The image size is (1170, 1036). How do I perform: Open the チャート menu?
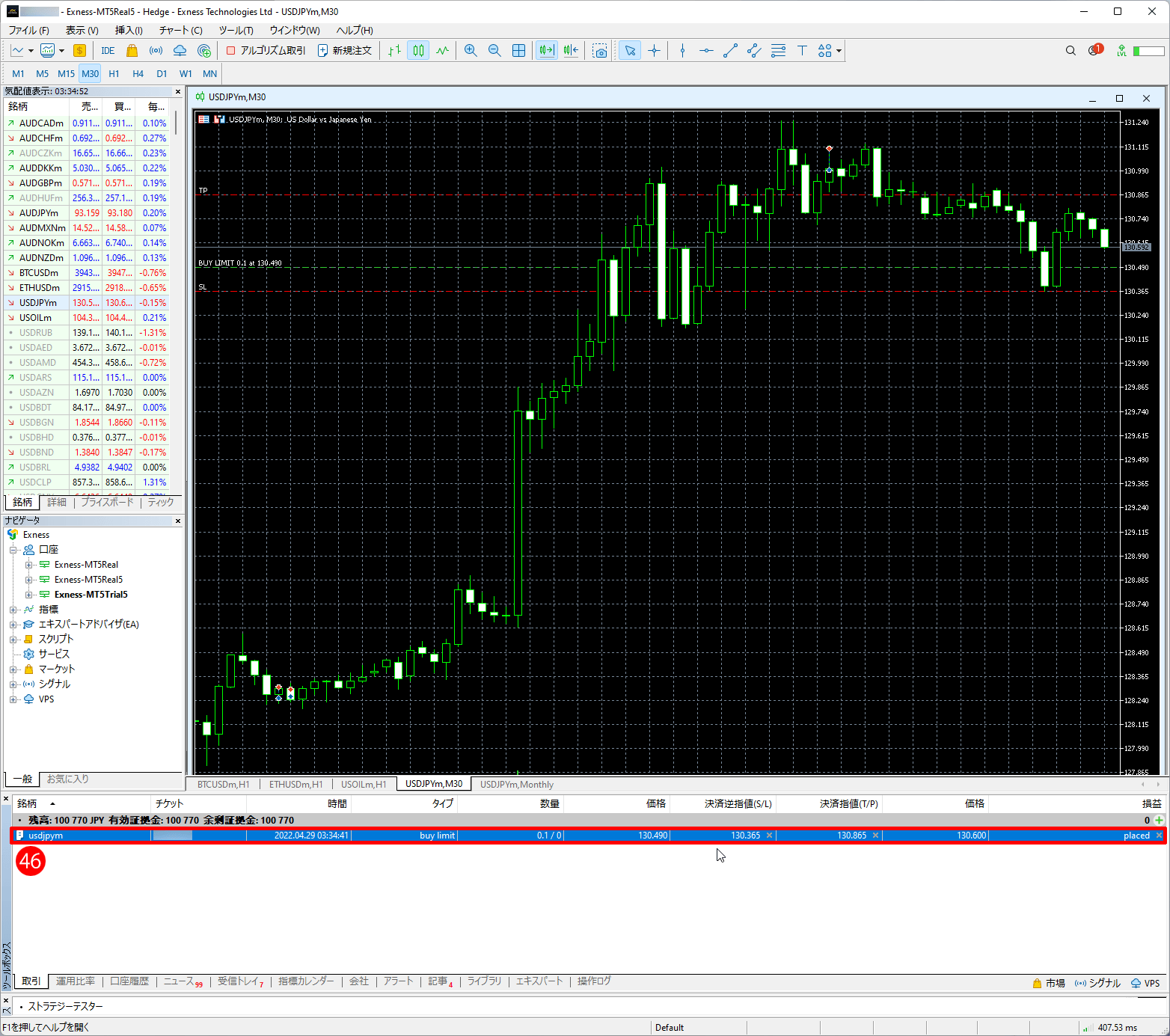coord(180,30)
